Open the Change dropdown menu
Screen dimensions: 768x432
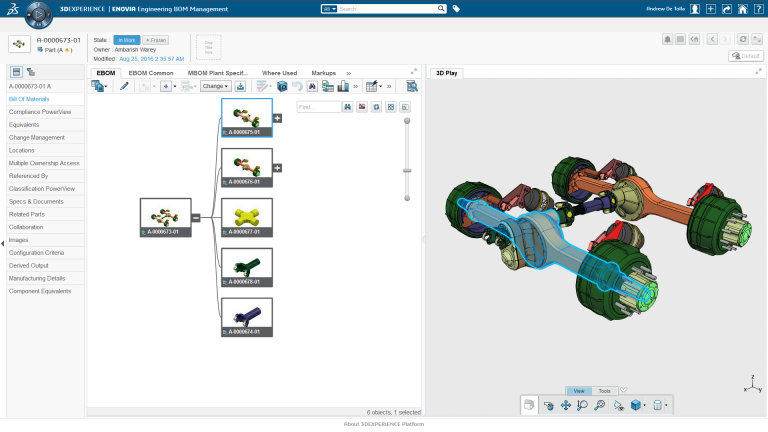click(x=214, y=87)
